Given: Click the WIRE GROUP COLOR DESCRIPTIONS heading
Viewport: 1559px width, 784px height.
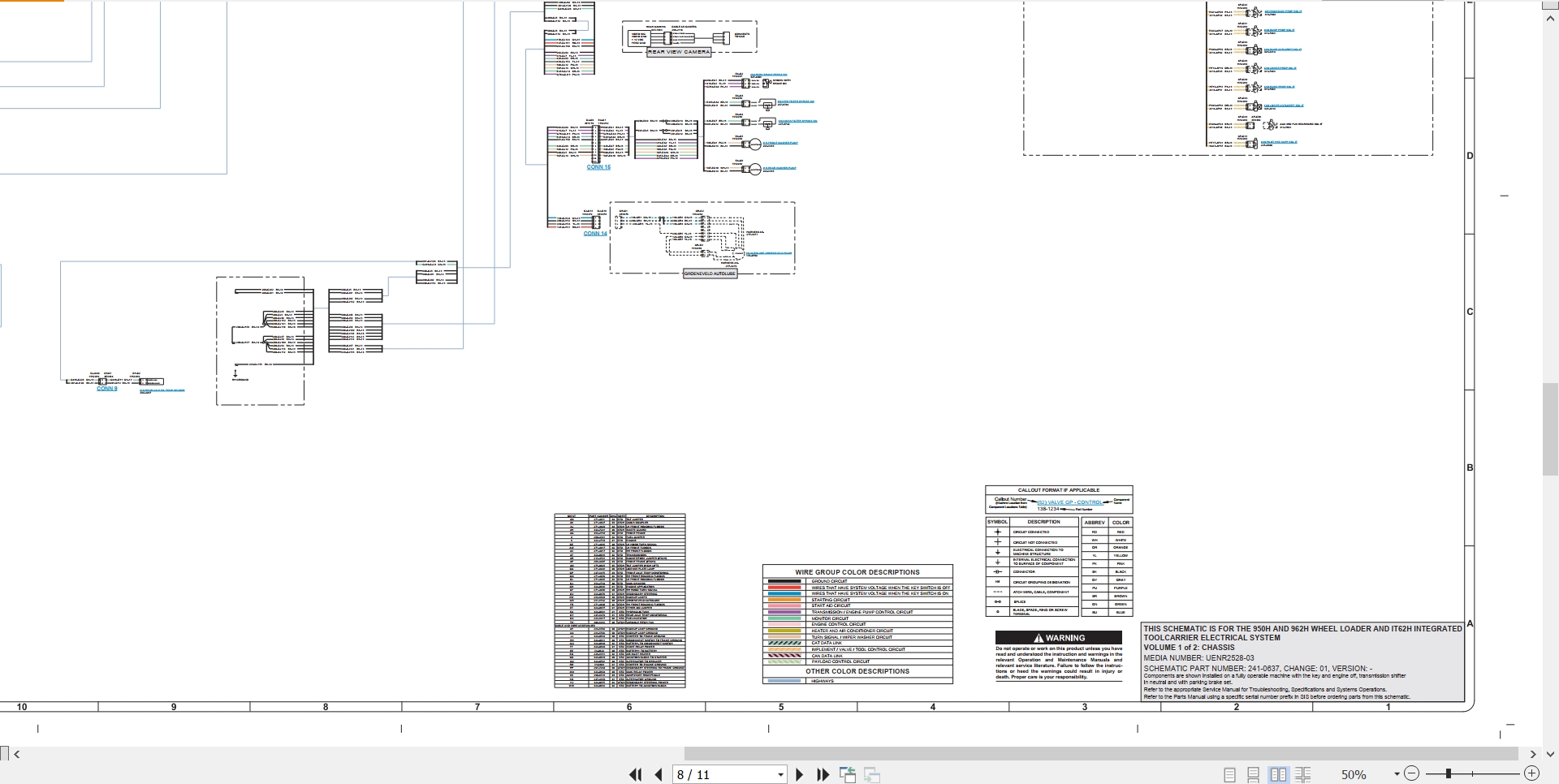Looking at the screenshot, I should point(857,572).
